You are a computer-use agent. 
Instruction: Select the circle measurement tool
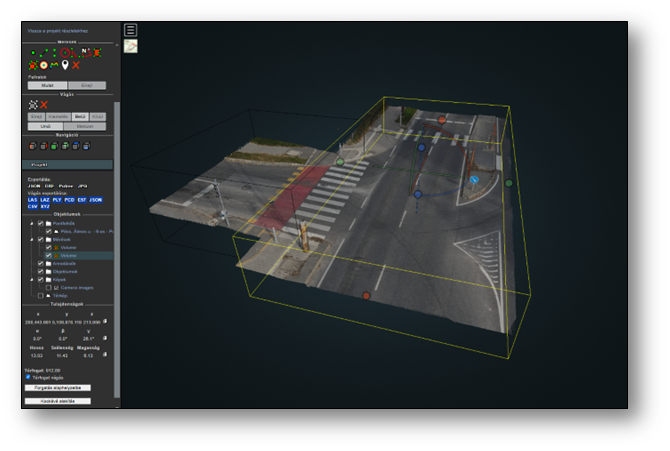point(66,52)
